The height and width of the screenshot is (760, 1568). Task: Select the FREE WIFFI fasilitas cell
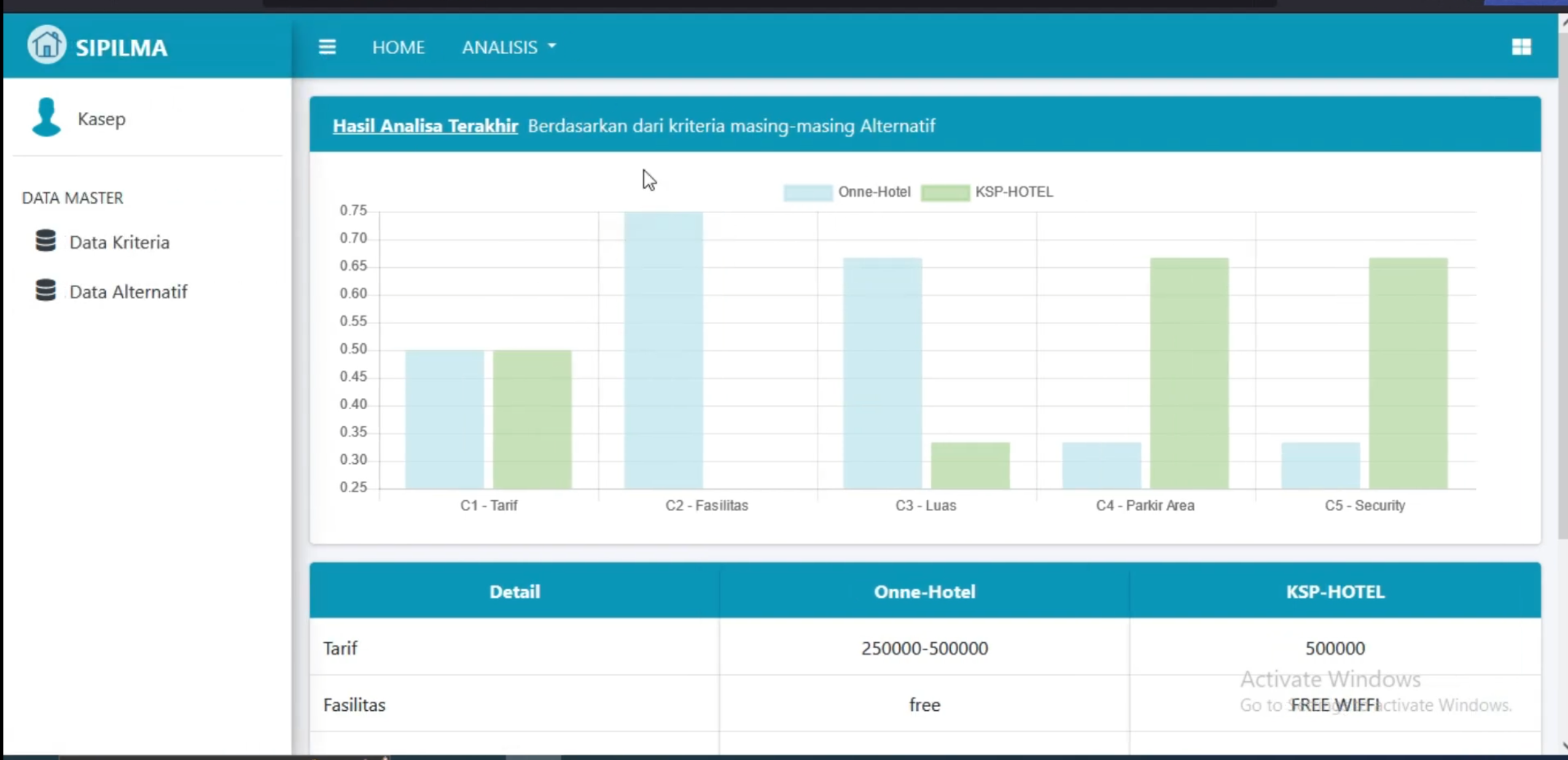(x=1335, y=705)
